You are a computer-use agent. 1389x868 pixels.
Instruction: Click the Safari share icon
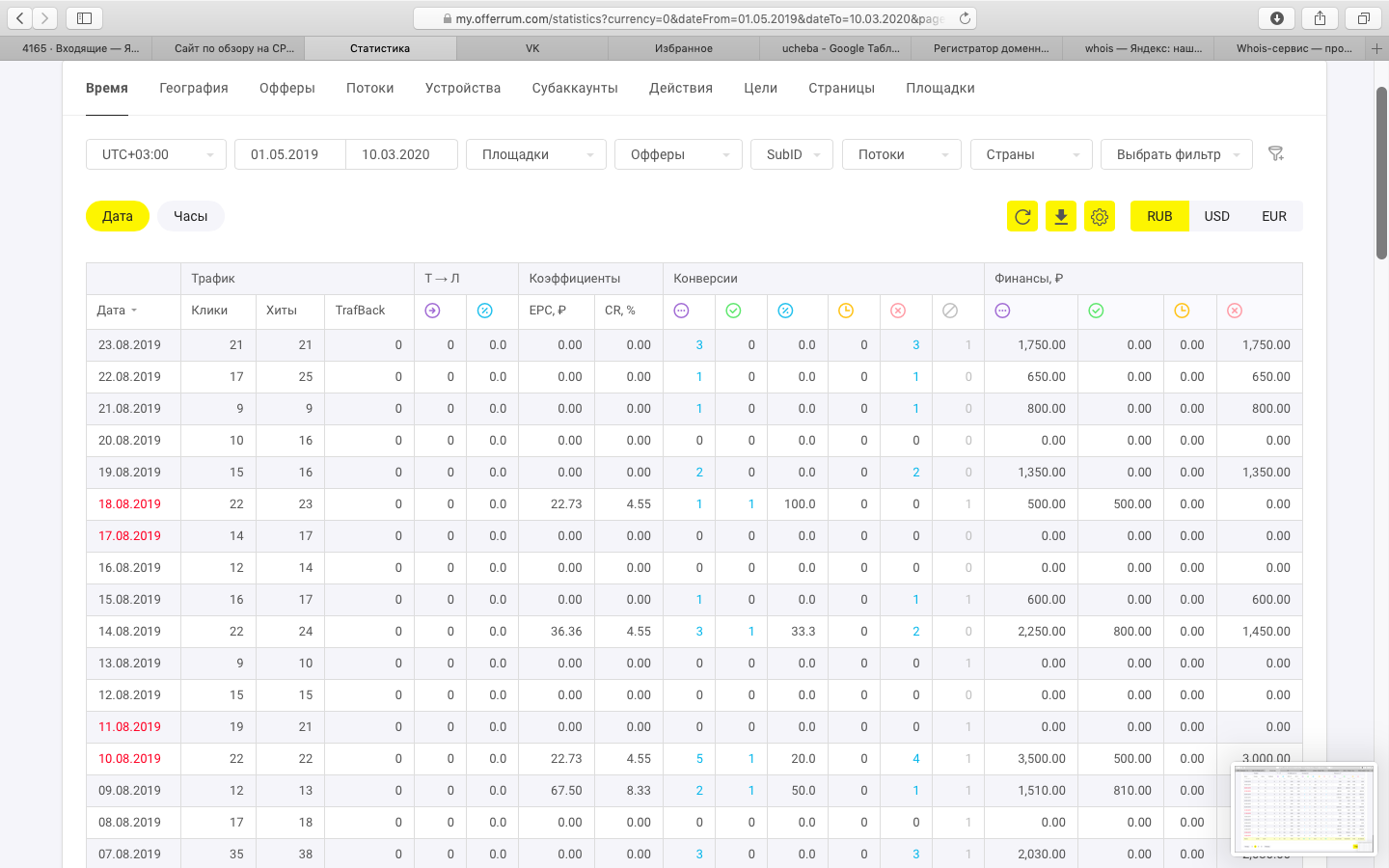1320,18
